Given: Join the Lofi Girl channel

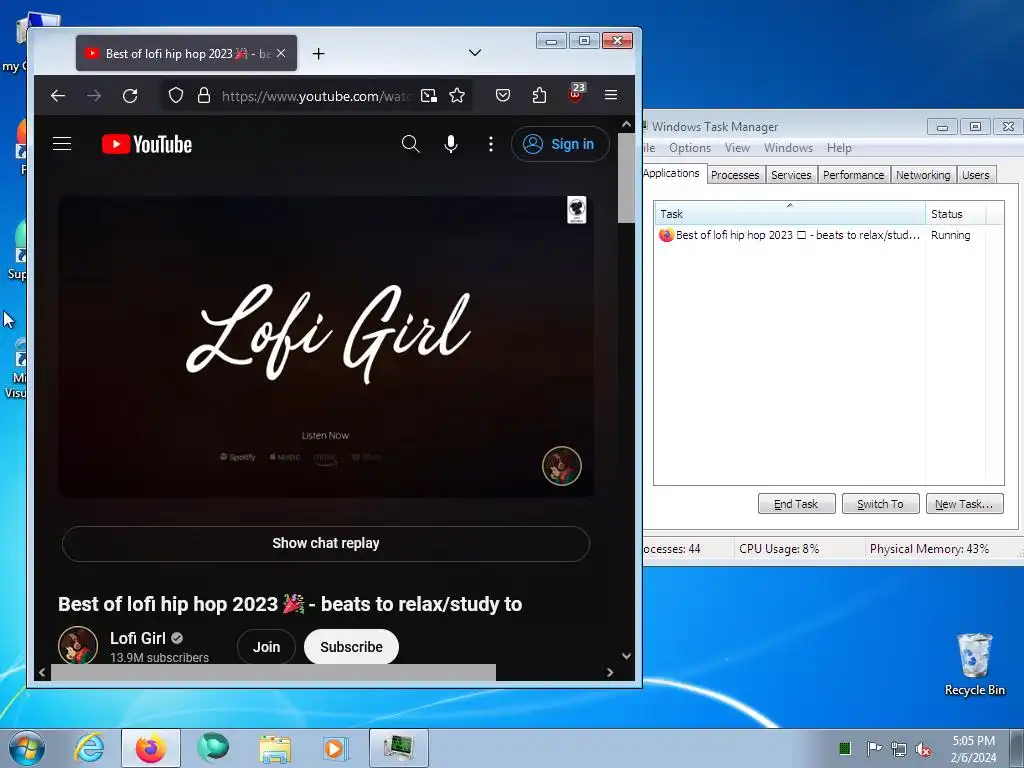Looking at the screenshot, I should [x=266, y=647].
